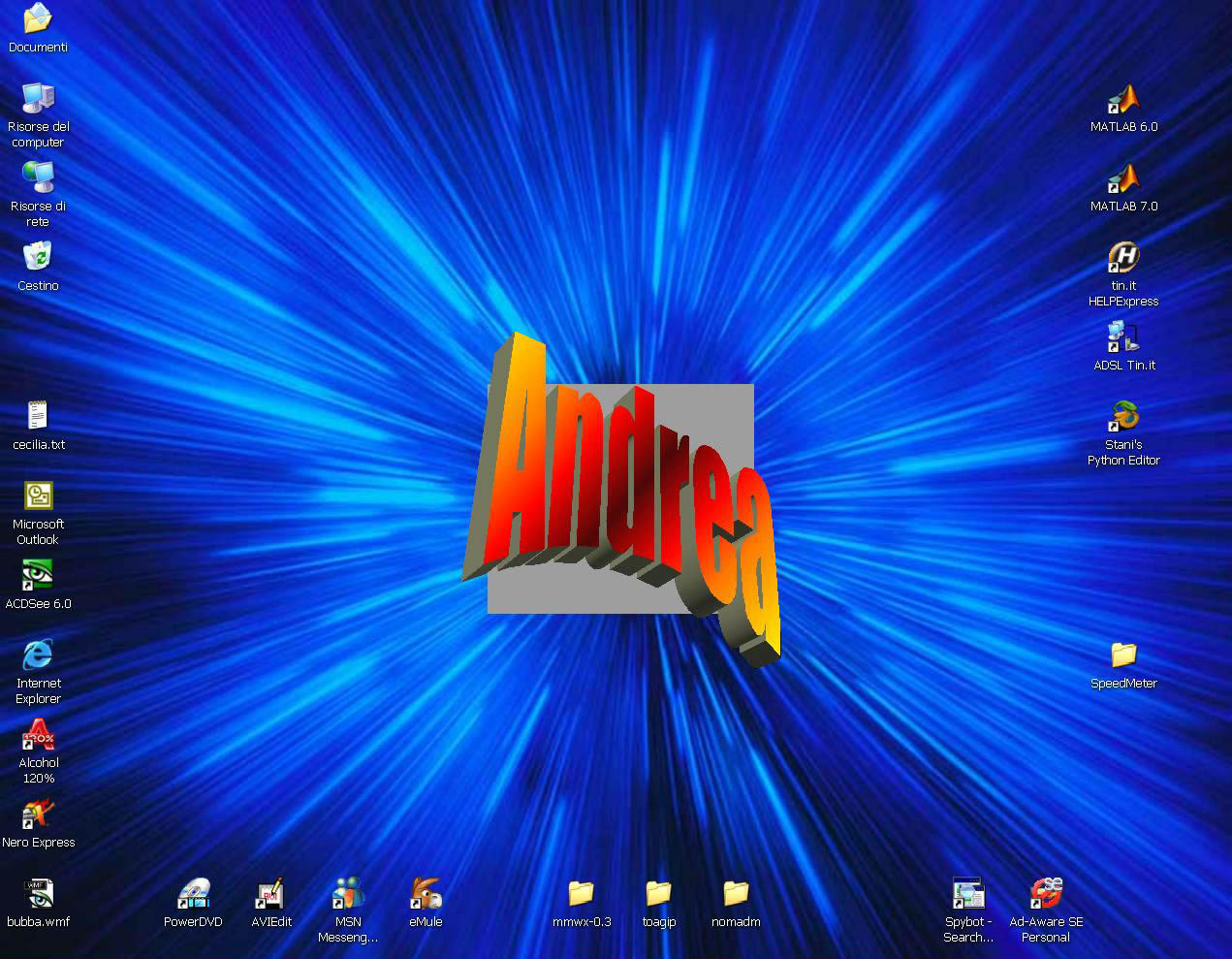Screen dimensions: 1232x959
Task: Select the SpeedMeter folder
Action: 1123,655
